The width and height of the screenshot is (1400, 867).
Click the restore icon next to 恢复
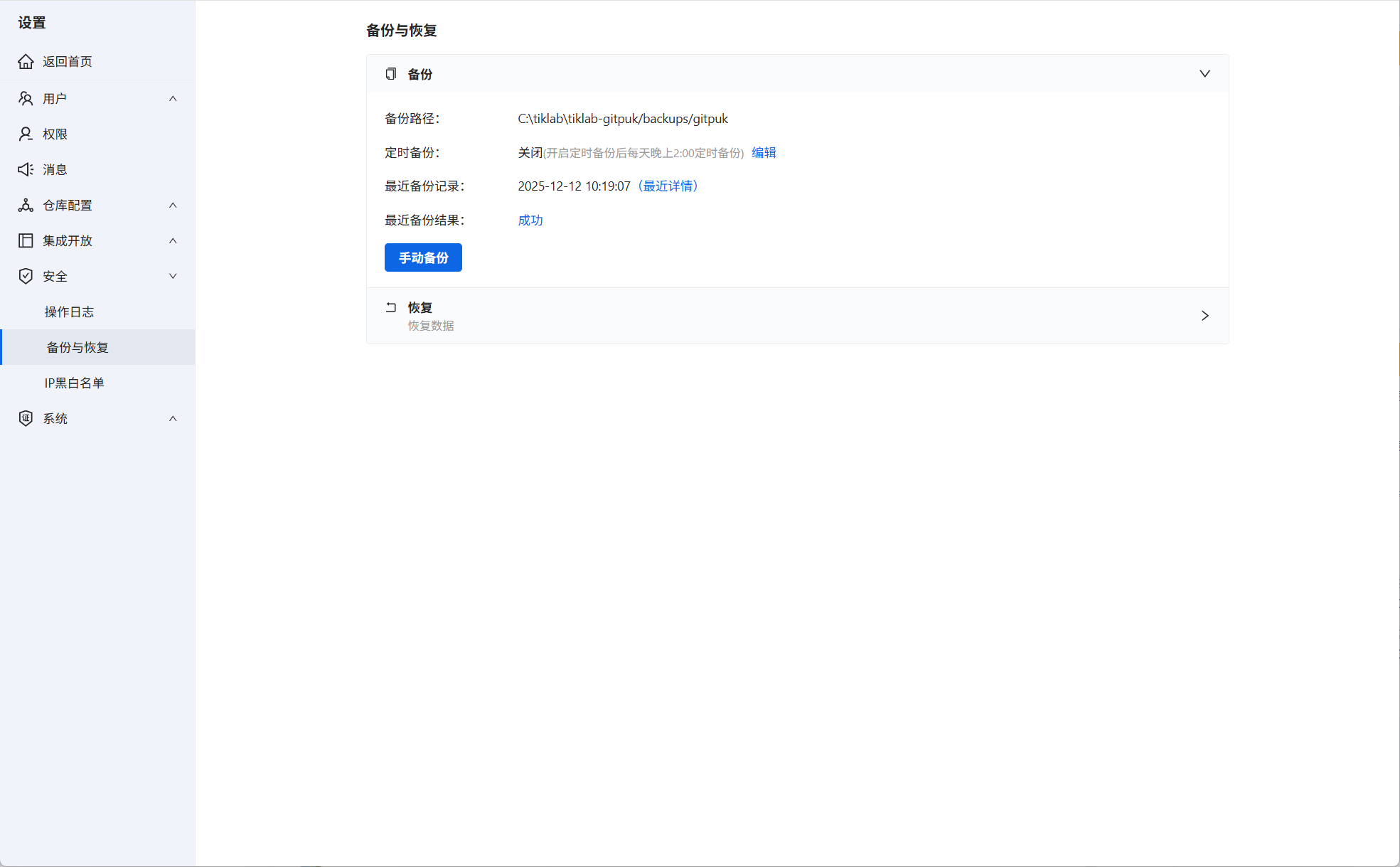pos(391,308)
